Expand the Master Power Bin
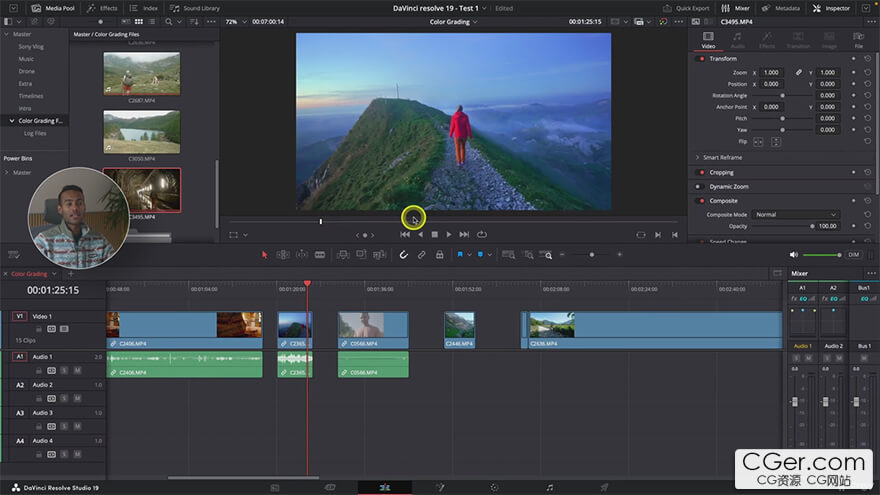 (7, 173)
